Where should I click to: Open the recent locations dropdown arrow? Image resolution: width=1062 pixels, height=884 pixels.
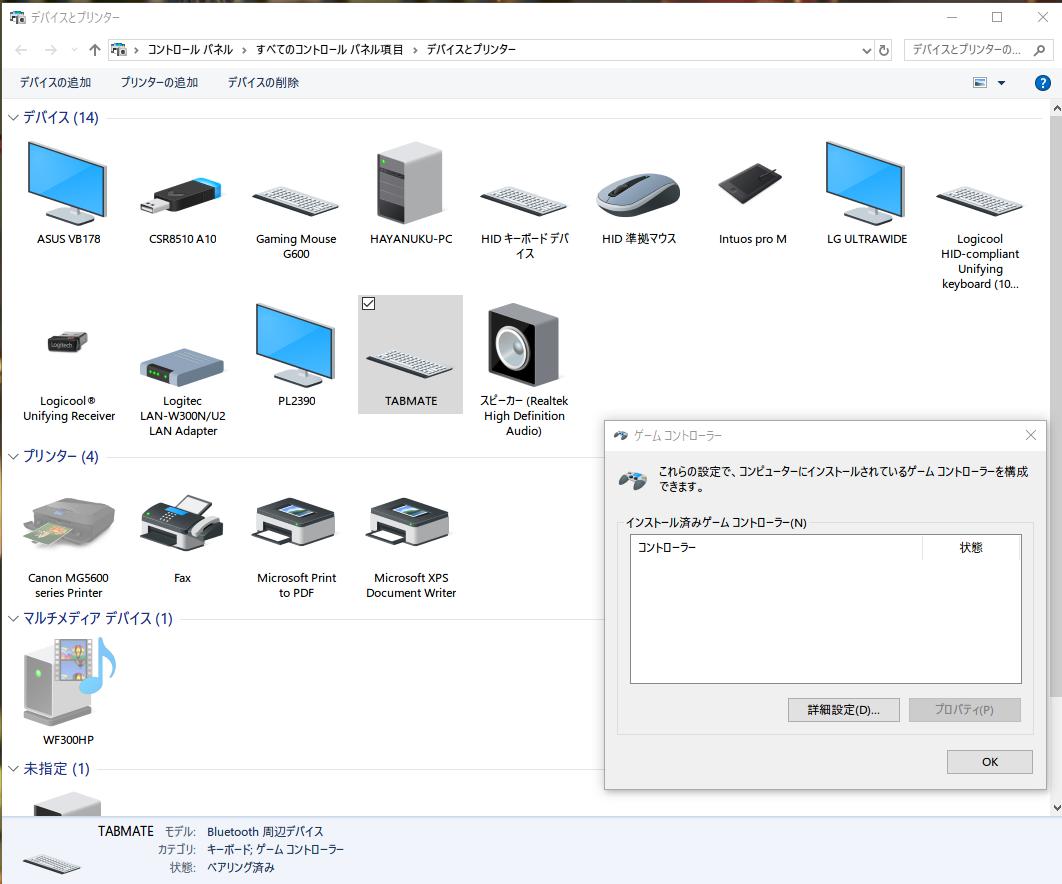(x=75, y=49)
